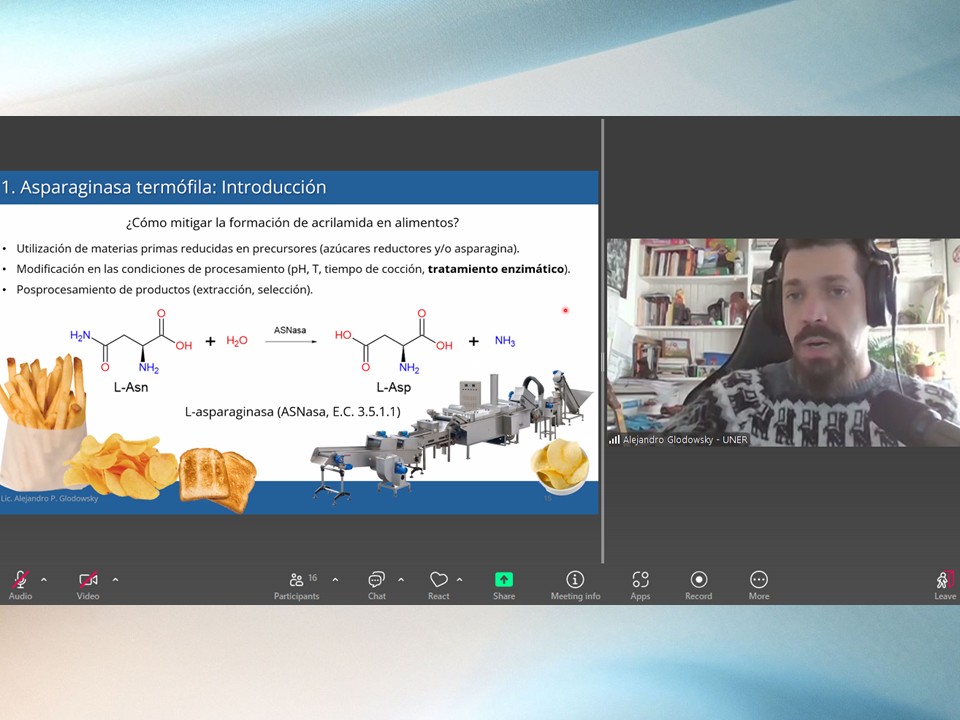The image size is (960, 720).
Task: Click the divider between slide and video
Action: click(x=602, y=340)
